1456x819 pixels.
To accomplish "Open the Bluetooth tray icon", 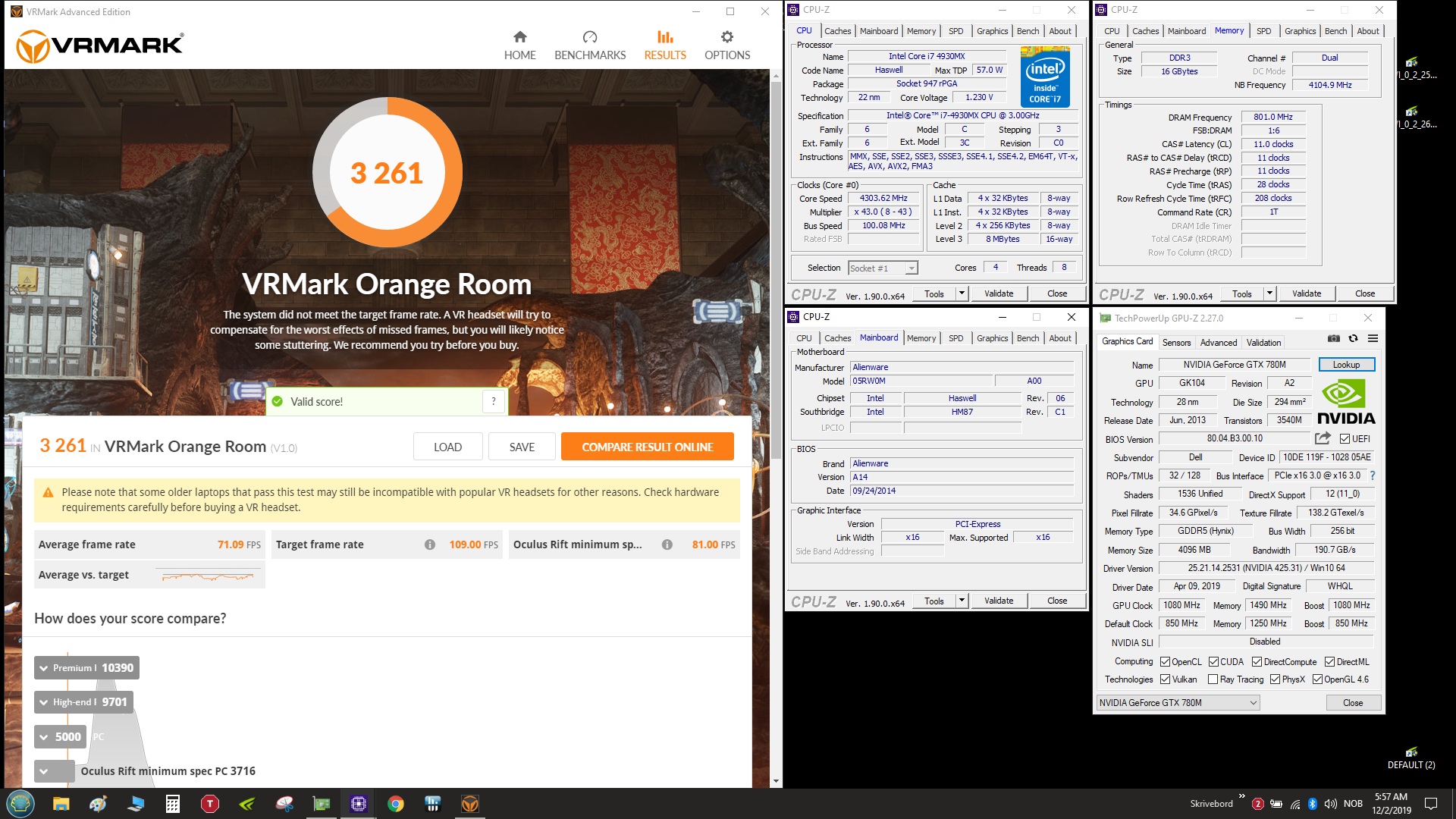I will point(1313,804).
